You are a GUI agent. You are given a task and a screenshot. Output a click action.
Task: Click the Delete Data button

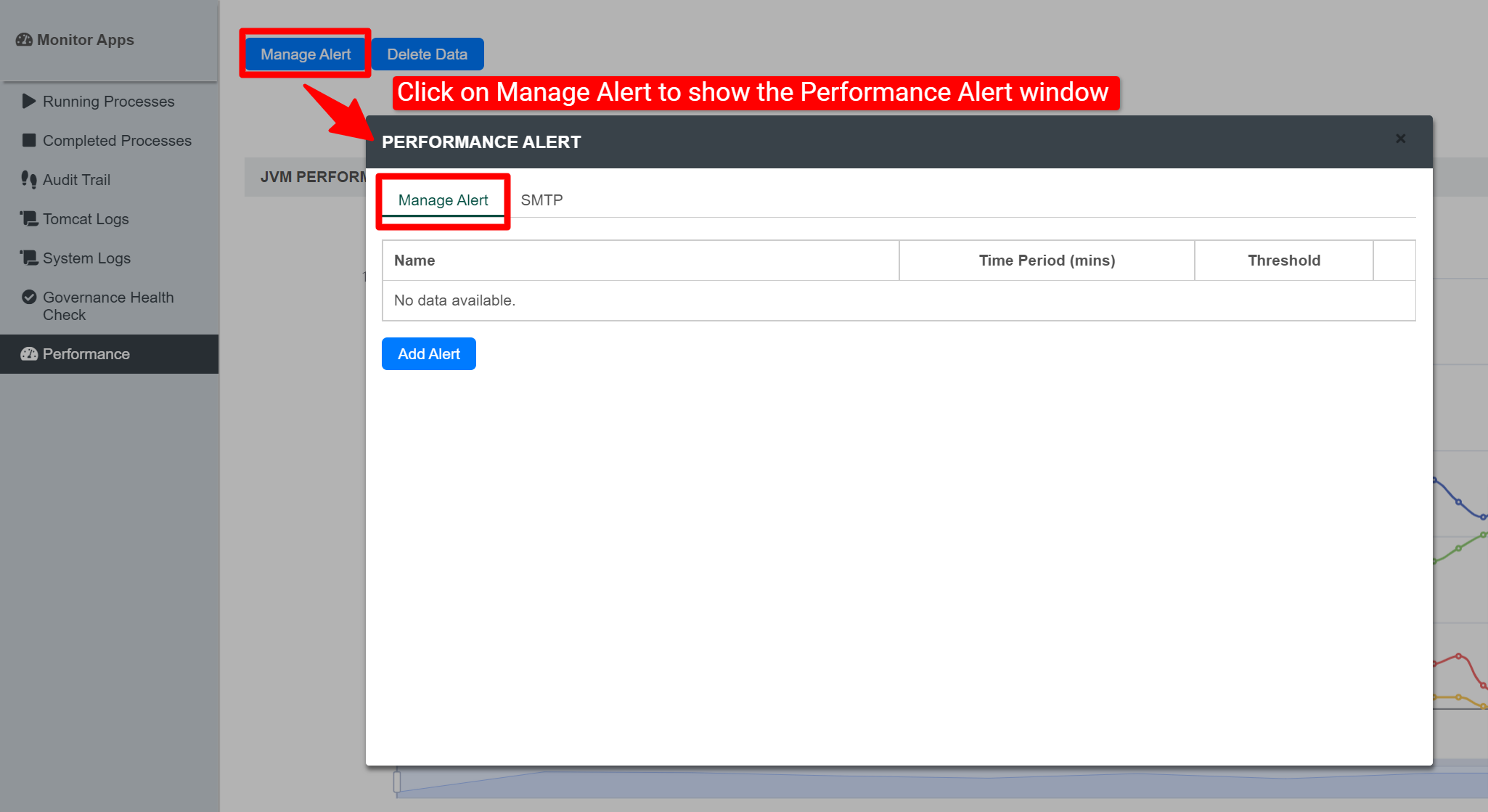click(x=427, y=54)
